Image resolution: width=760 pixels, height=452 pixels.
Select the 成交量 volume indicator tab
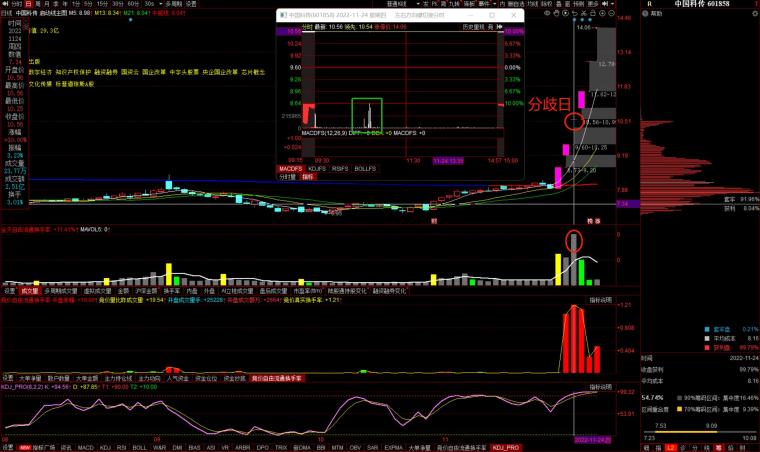pyautogui.click(x=30, y=291)
